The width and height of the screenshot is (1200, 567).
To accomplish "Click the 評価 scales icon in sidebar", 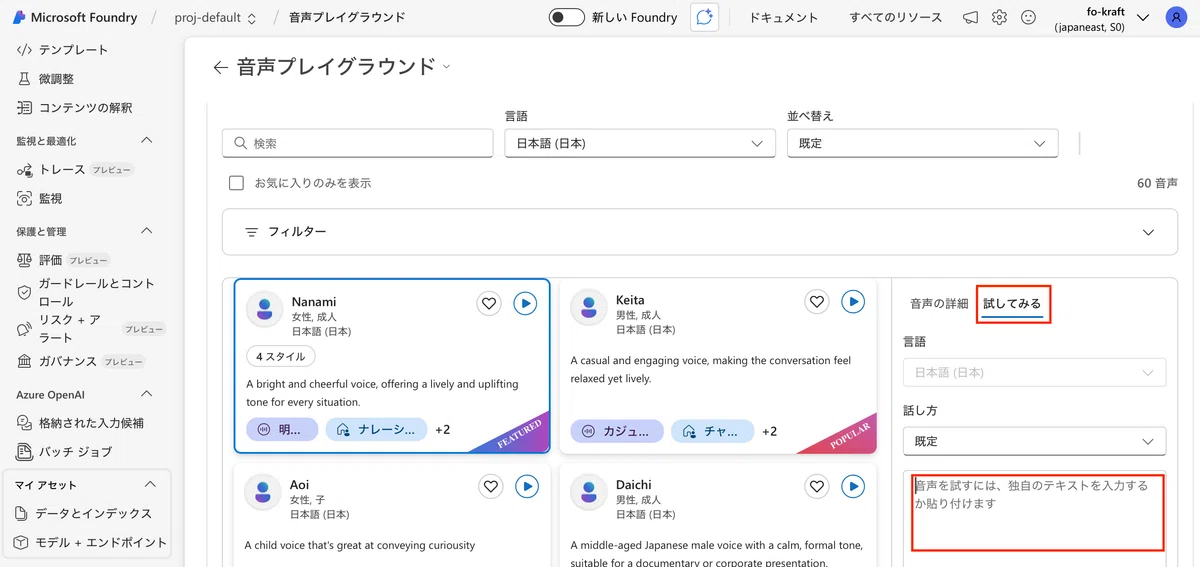I will point(25,260).
